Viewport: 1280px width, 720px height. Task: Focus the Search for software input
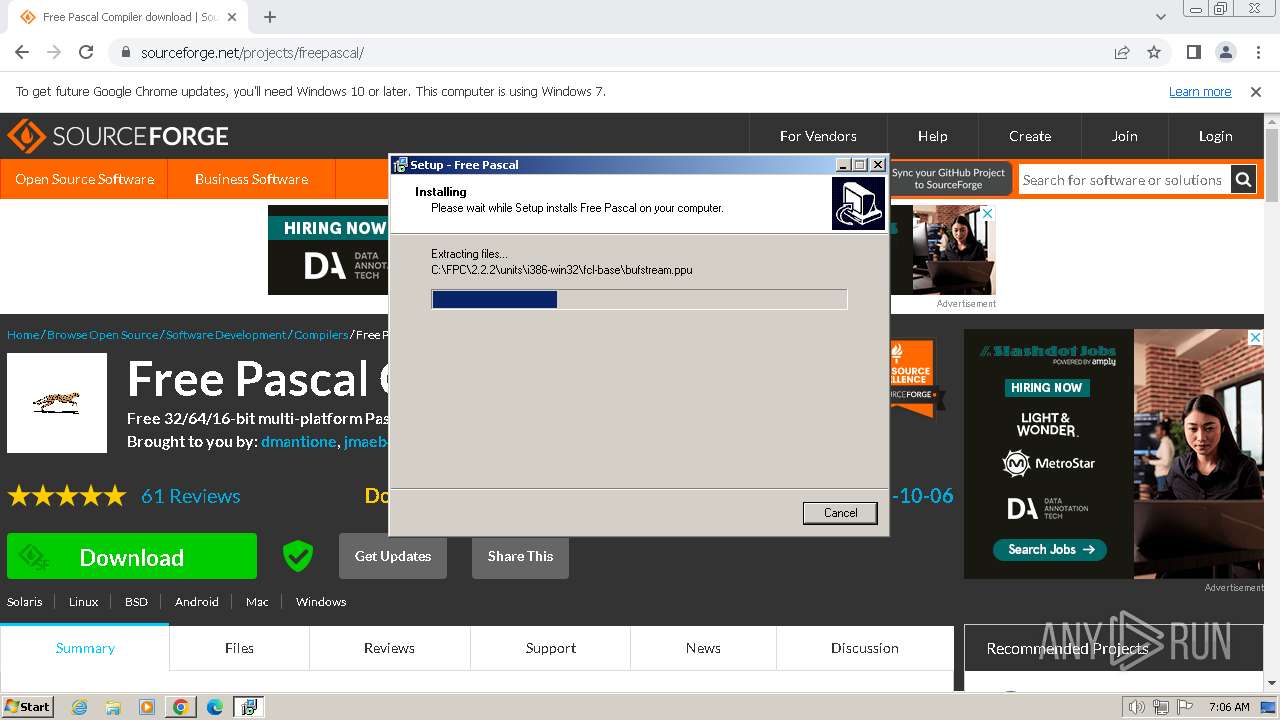[1123, 180]
